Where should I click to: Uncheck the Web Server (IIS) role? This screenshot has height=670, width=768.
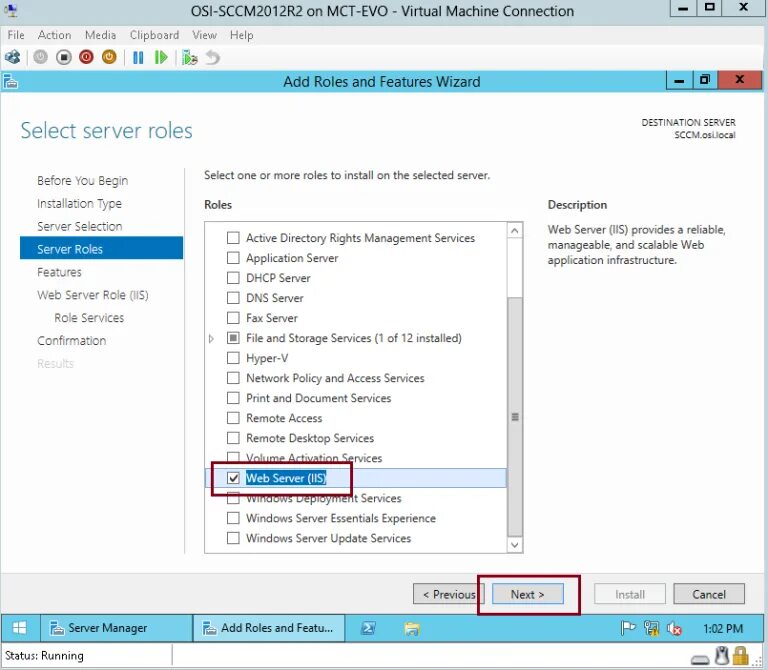pos(234,478)
